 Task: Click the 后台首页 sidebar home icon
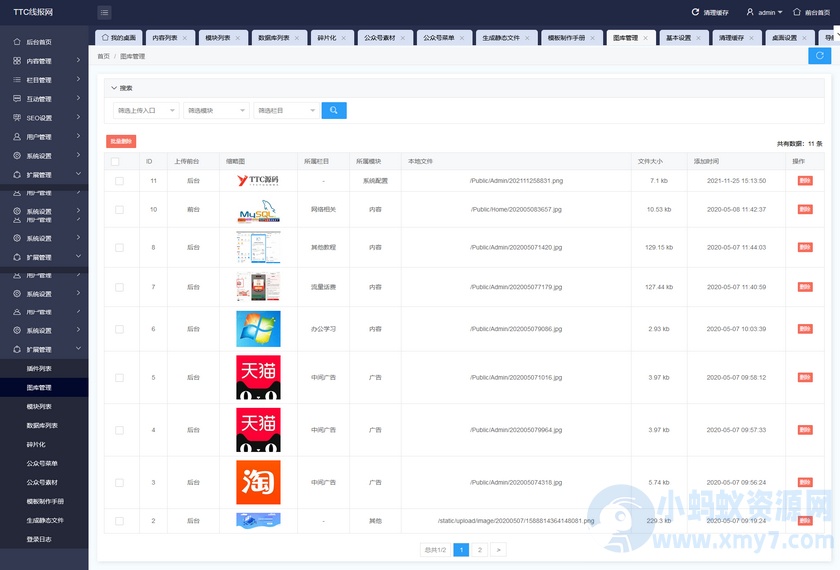coord(17,42)
